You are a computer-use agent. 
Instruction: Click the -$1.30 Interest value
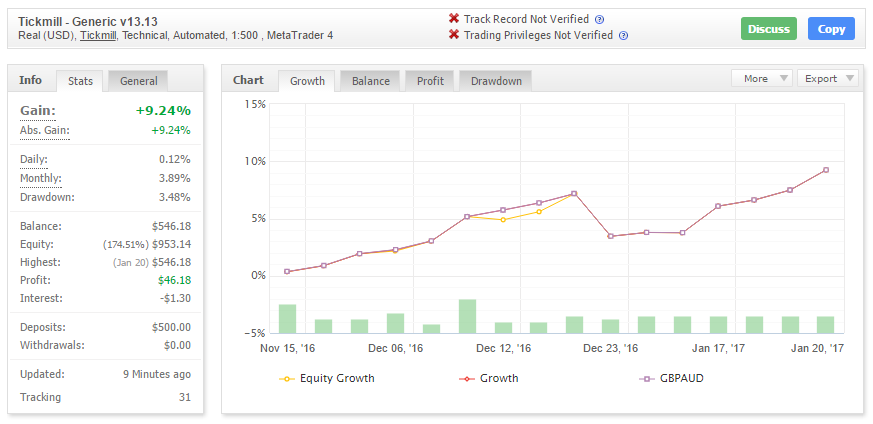coord(174,298)
